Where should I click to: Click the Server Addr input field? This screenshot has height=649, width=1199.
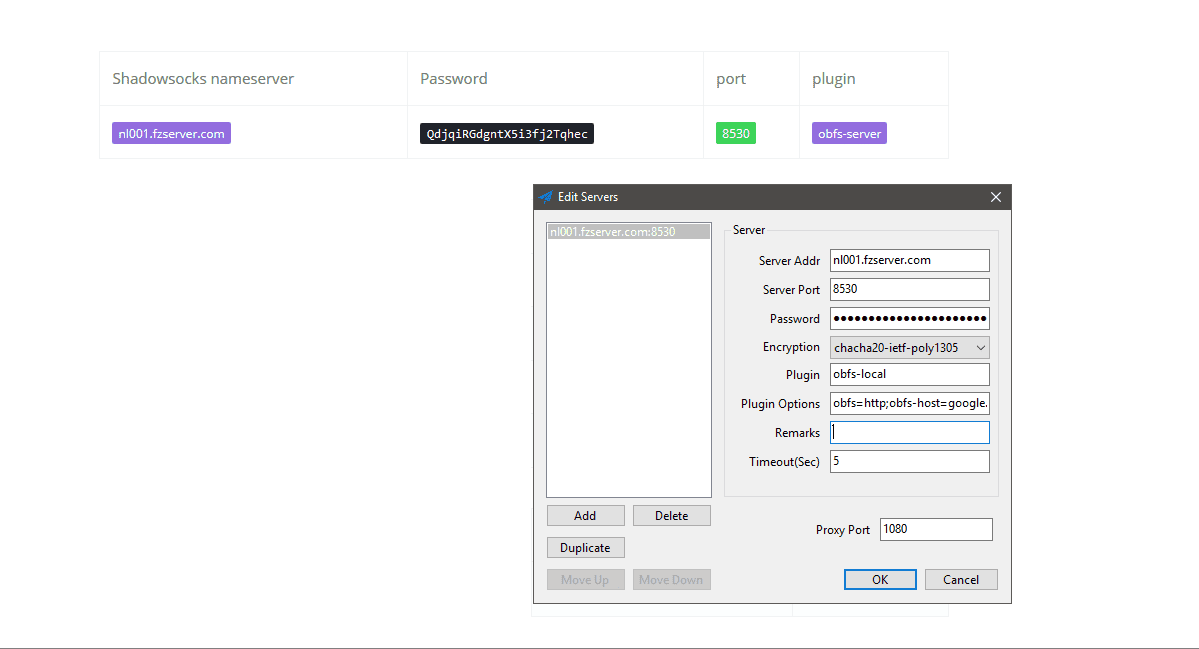point(909,260)
